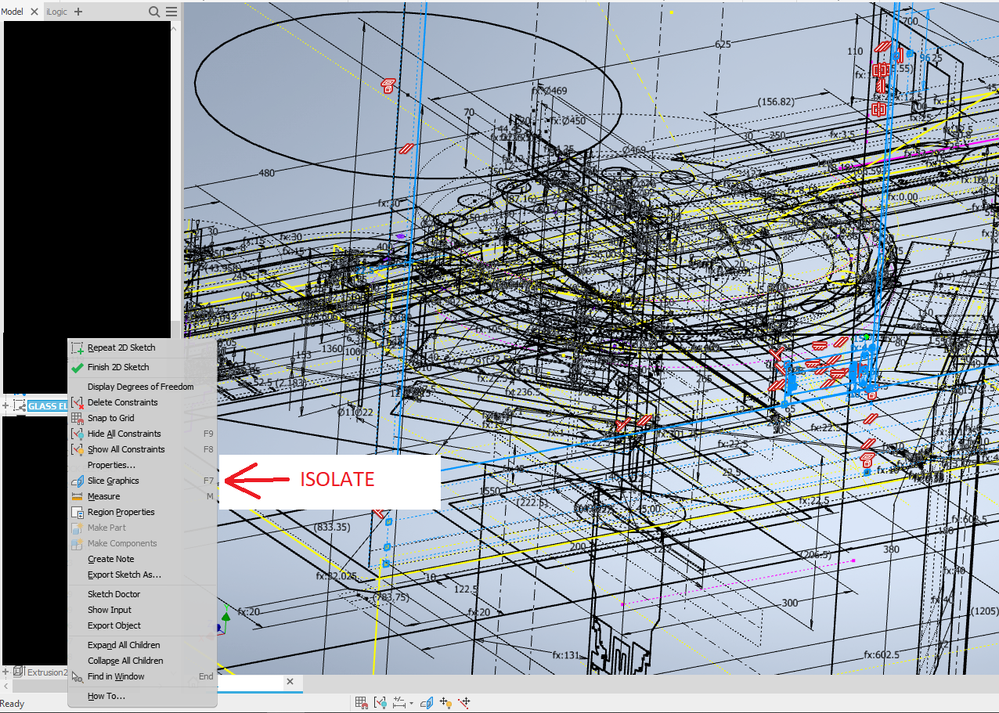Select the 380 dimension

tap(891, 549)
